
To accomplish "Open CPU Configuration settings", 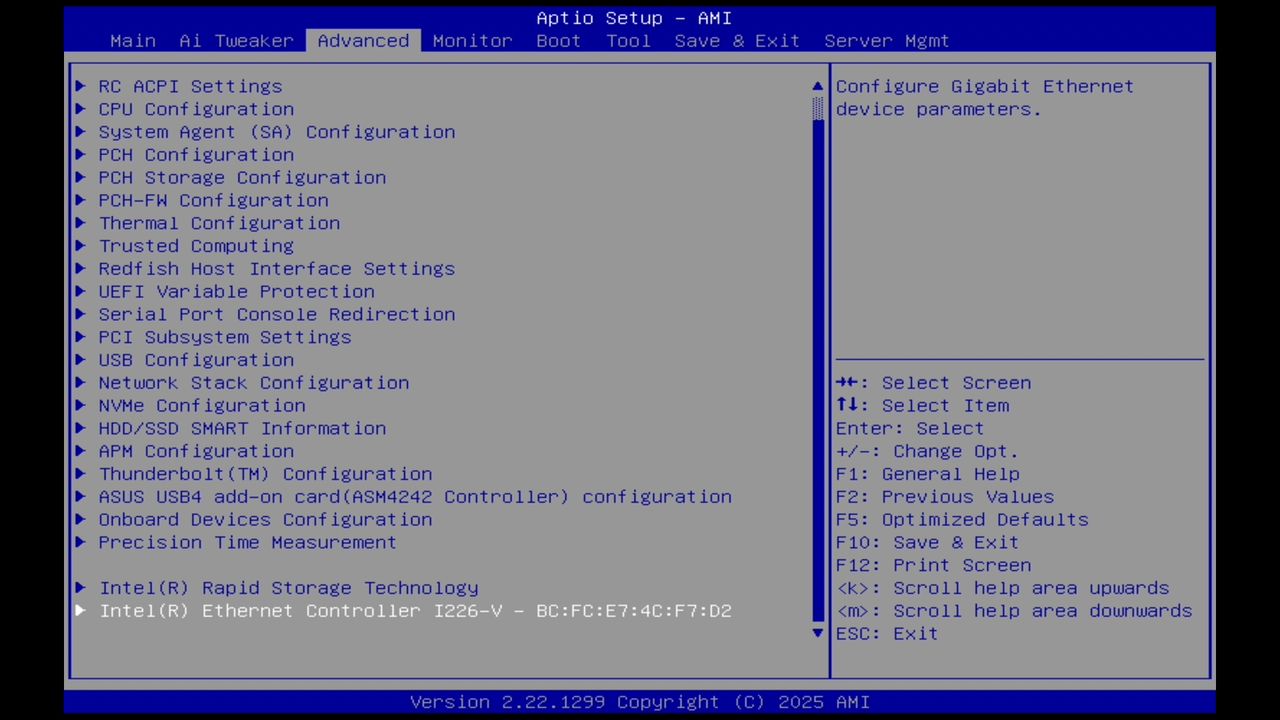I will tap(196, 109).
